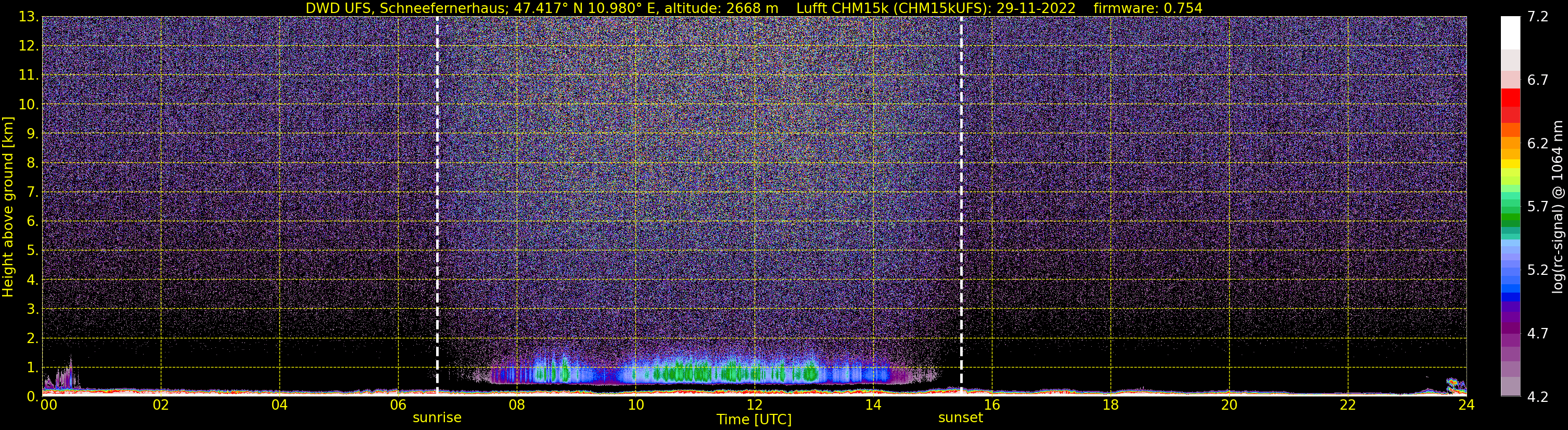Click the 7.2 colorbar scale value

1538,17
